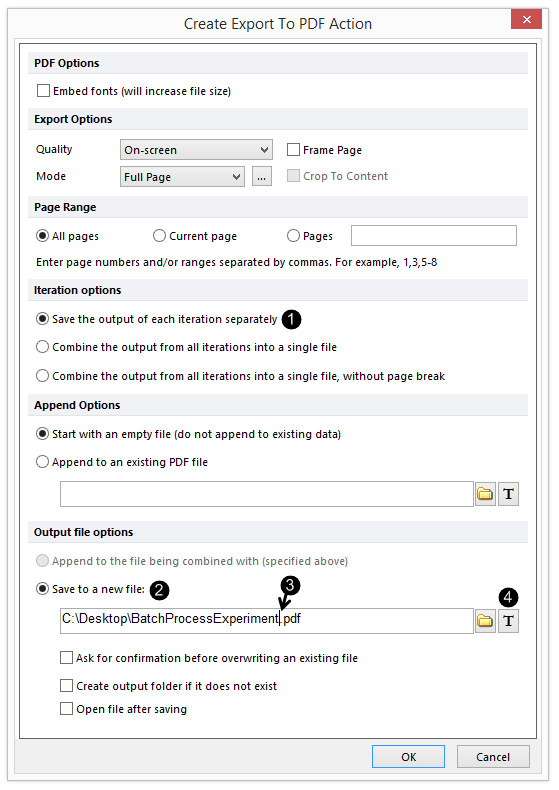Browse folder for Save to a new file

[485, 621]
